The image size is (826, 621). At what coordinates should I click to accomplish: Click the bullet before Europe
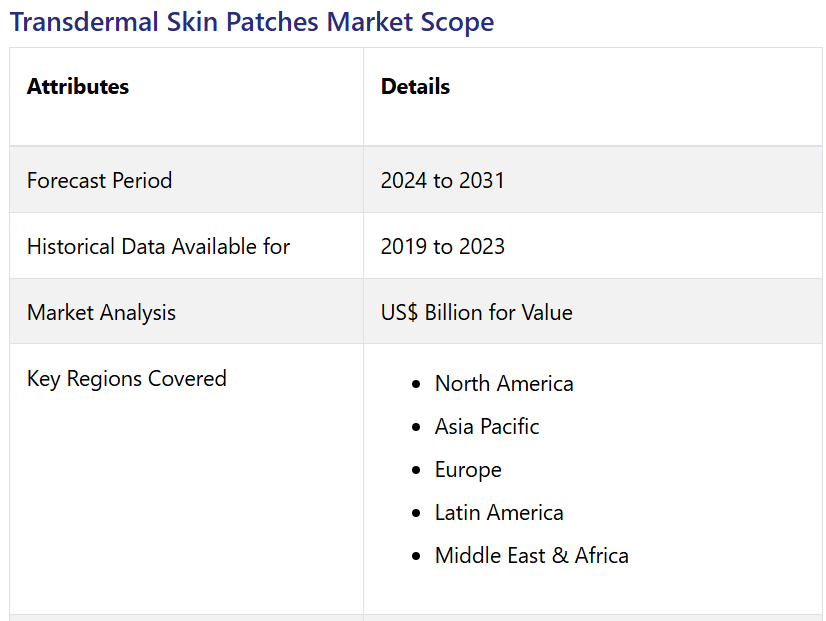(416, 470)
